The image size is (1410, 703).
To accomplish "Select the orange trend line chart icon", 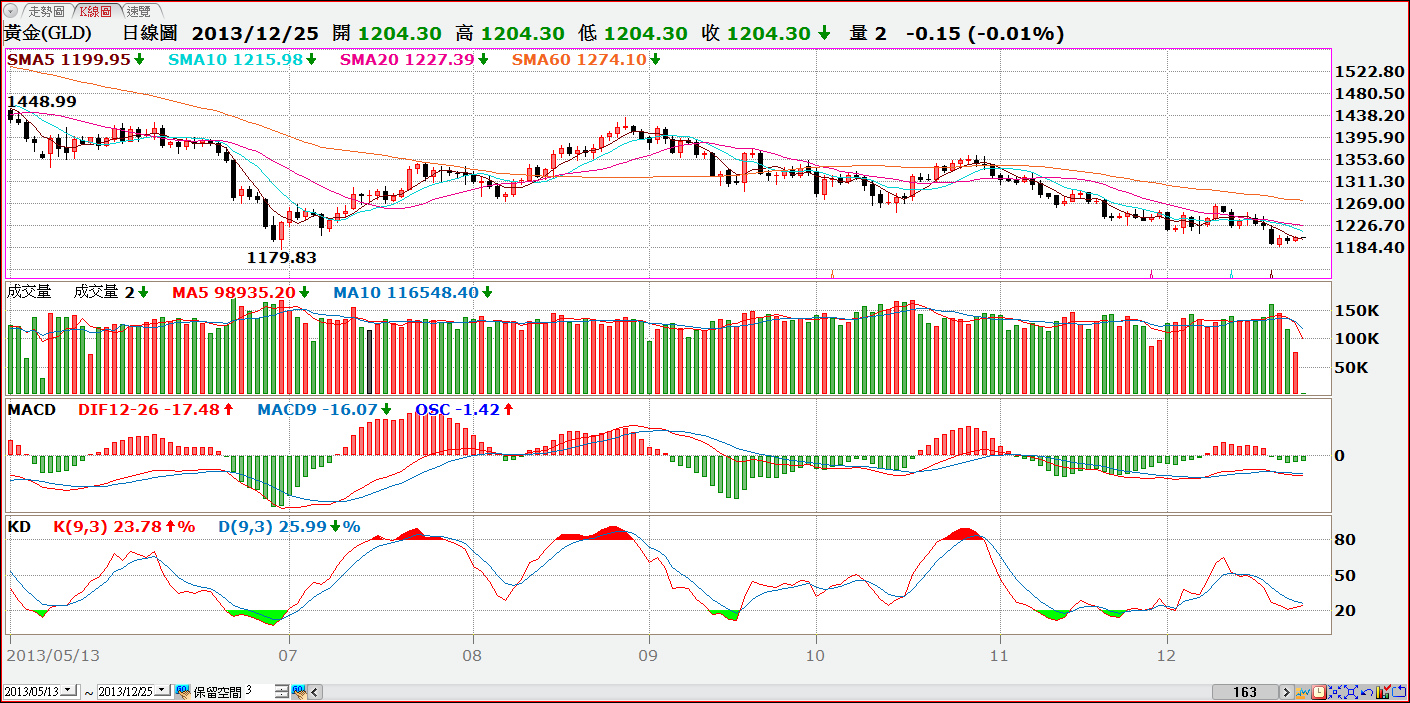I will pyautogui.click(x=1303, y=691).
